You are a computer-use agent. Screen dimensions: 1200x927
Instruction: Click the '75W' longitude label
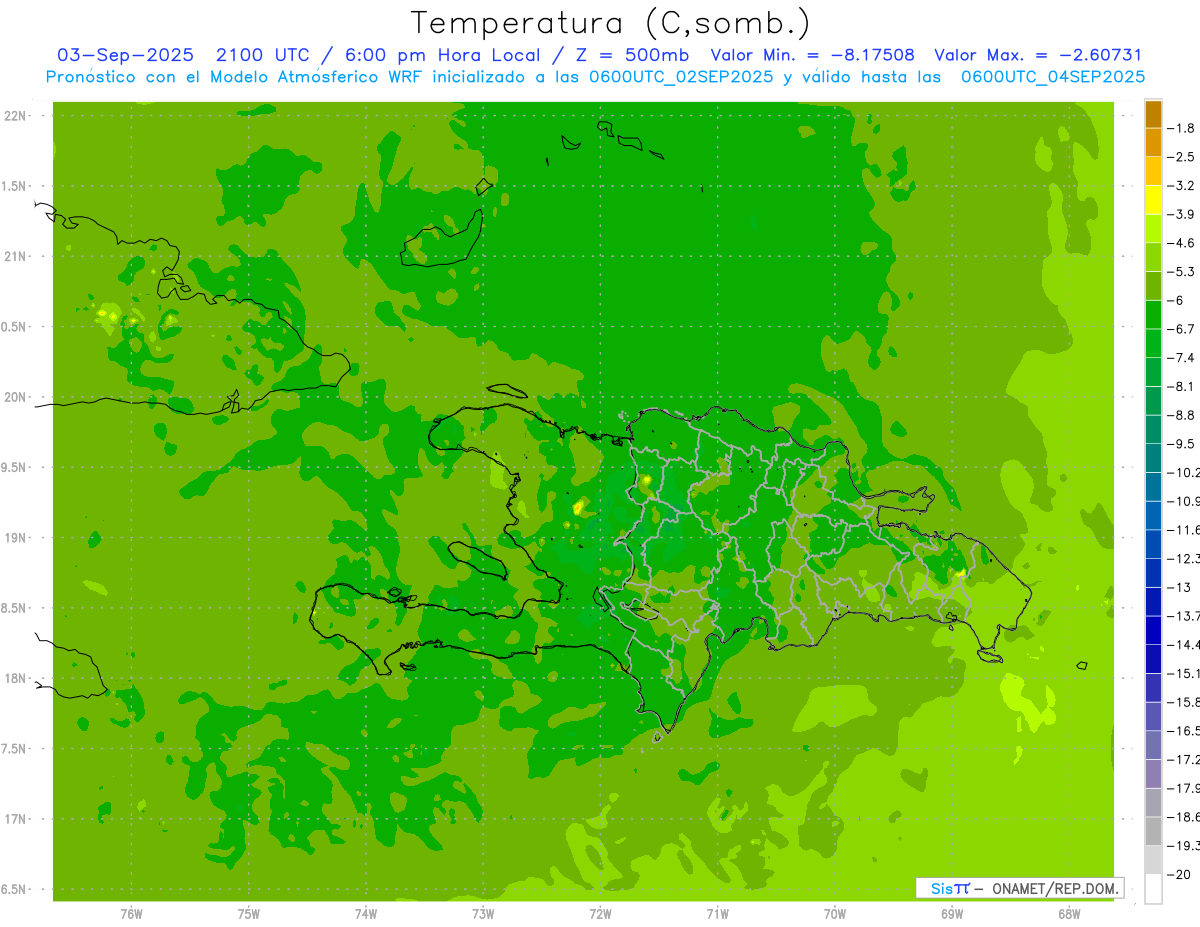(x=249, y=913)
